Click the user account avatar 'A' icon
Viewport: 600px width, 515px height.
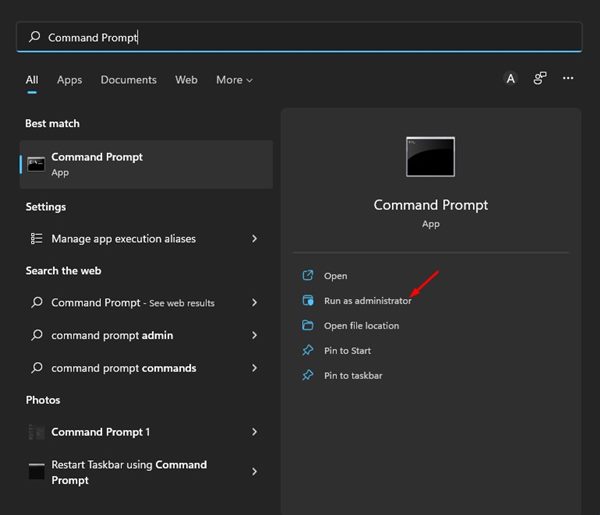pyautogui.click(x=511, y=79)
